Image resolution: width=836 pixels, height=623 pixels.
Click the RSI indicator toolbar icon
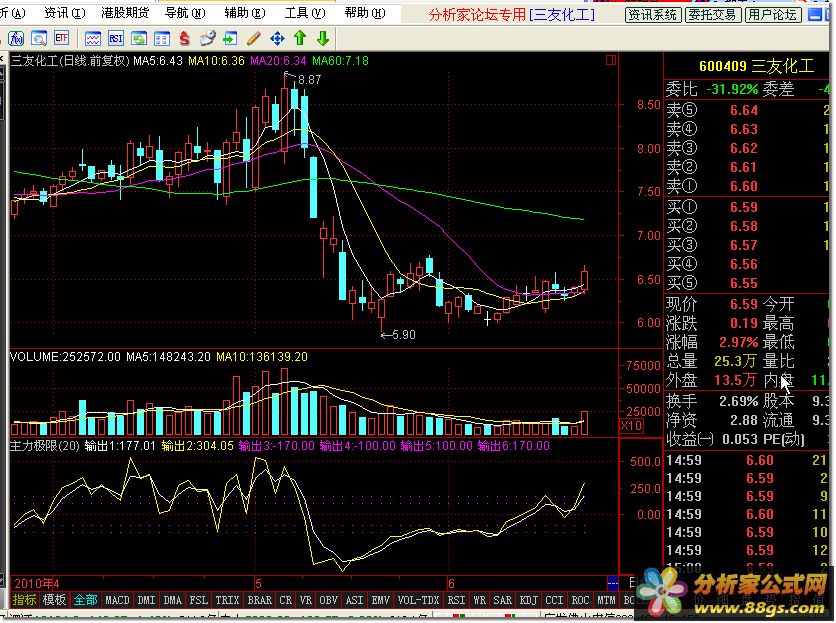(116, 38)
